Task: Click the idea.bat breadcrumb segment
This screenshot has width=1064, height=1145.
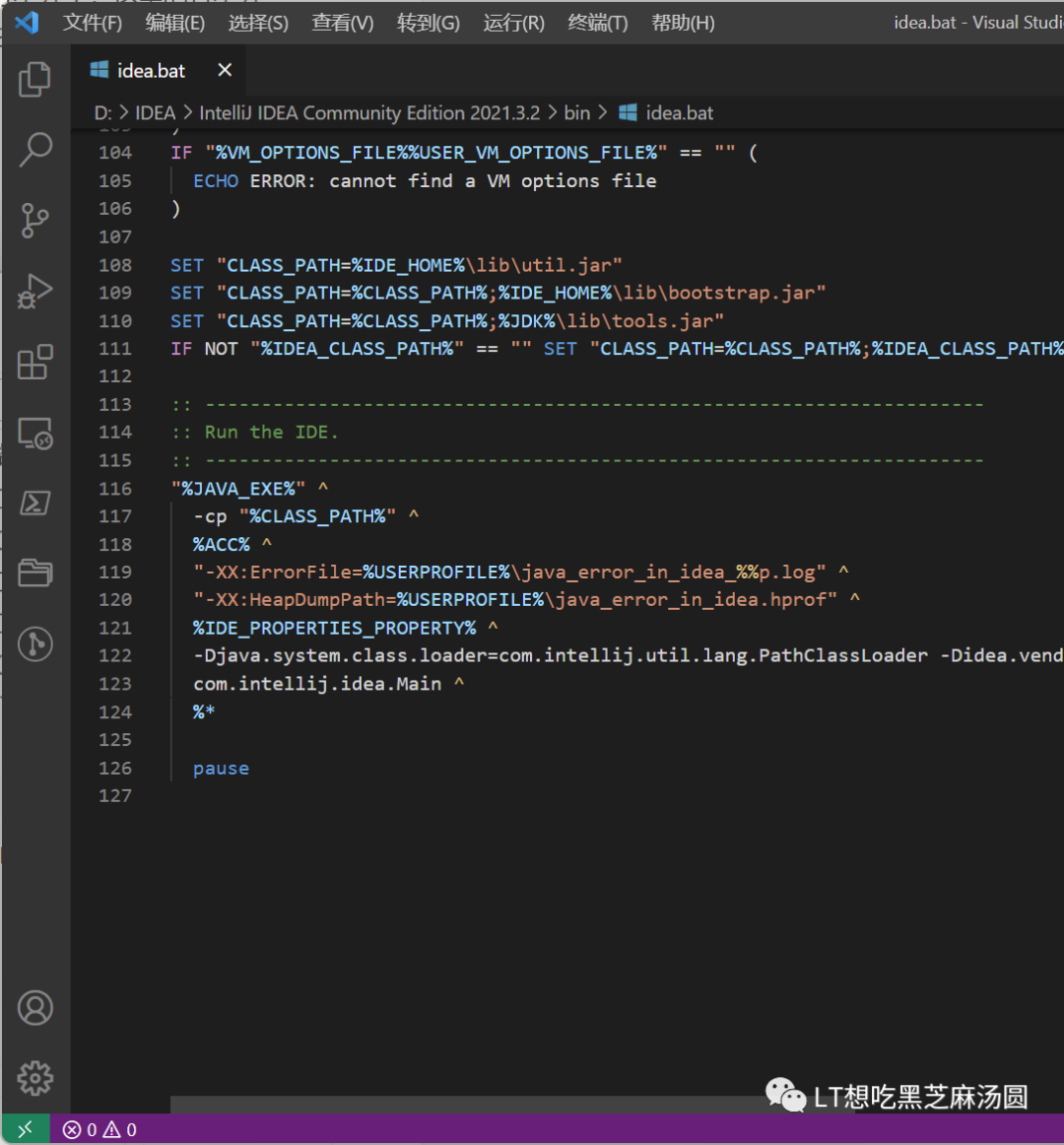Action: pos(665,113)
